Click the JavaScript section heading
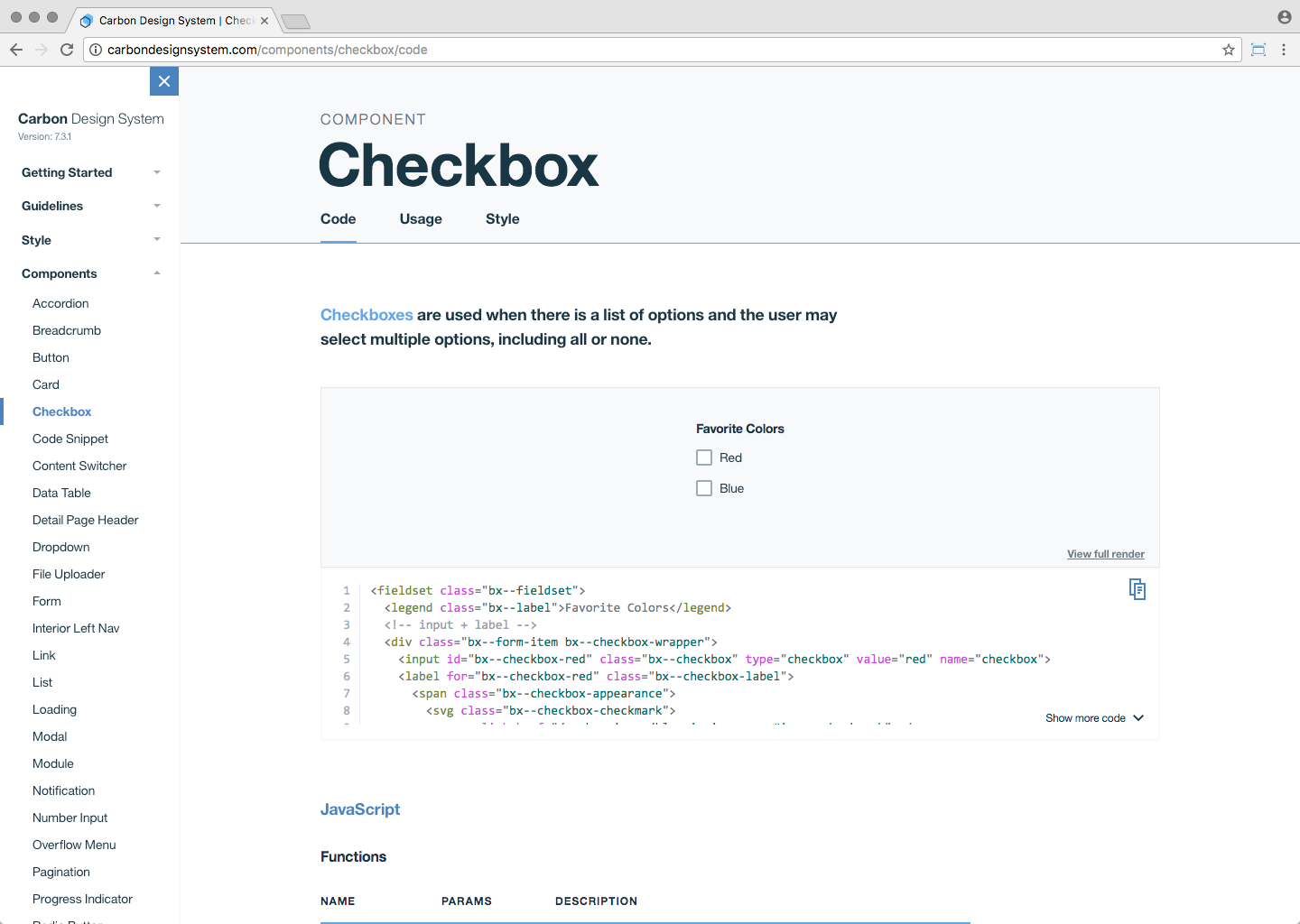 (x=360, y=809)
